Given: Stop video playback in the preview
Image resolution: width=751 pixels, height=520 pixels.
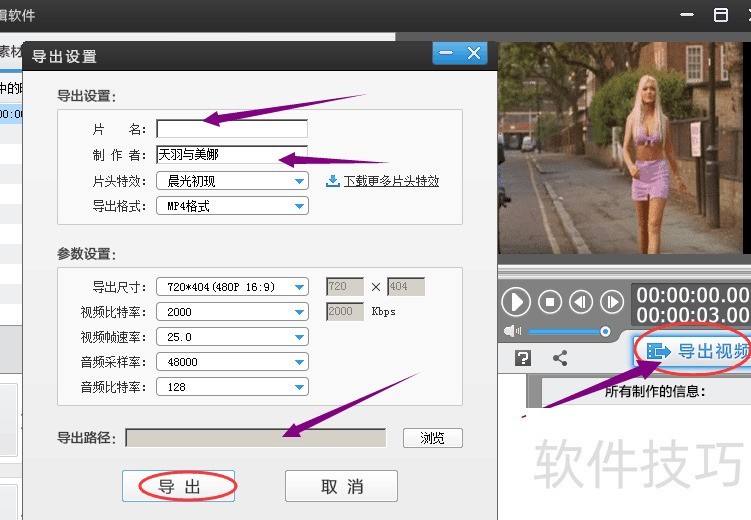Looking at the screenshot, I should 549,301.
